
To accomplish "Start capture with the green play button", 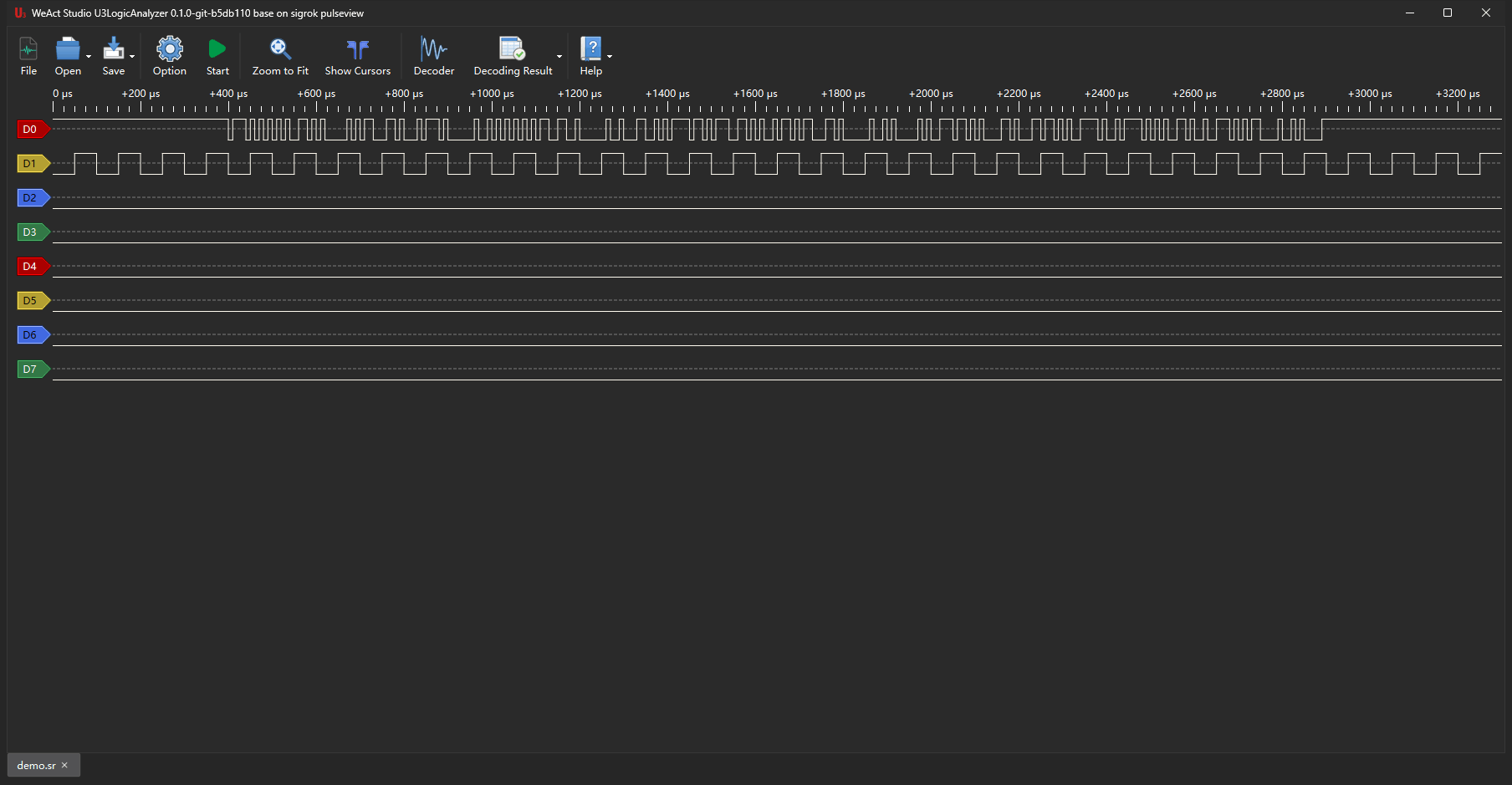I will pos(217,49).
